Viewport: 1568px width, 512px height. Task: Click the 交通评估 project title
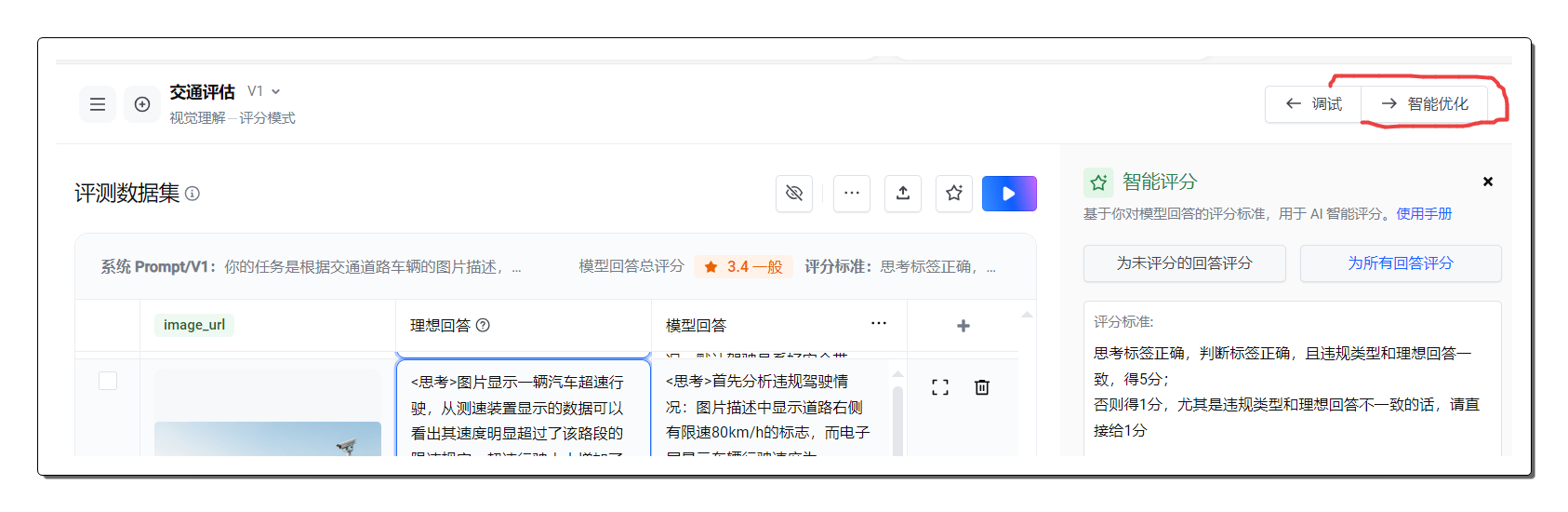pyautogui.click(x=203, y=92)
